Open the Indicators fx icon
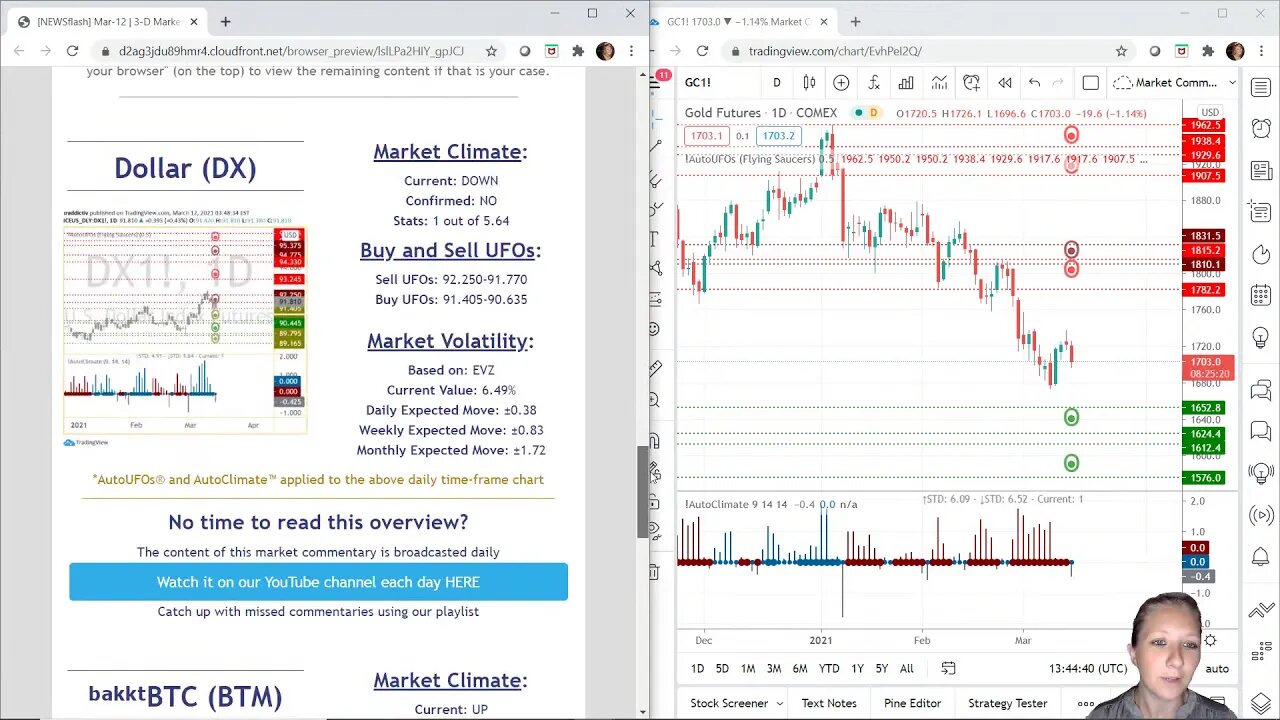This screenshot has width=1280, height=720. point(873,83)
